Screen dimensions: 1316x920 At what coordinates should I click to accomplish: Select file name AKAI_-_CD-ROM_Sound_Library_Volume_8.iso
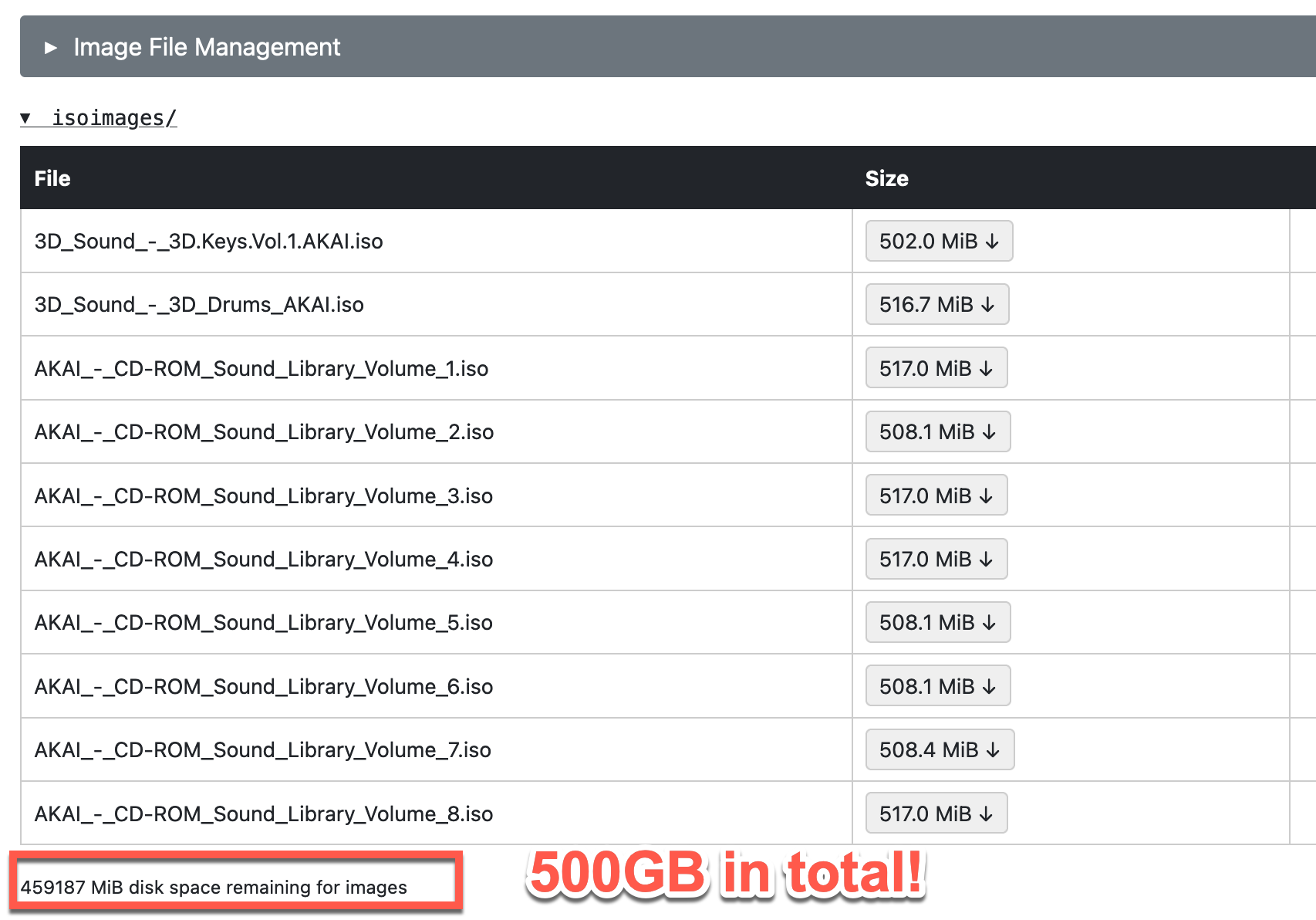tap(264, 814)
